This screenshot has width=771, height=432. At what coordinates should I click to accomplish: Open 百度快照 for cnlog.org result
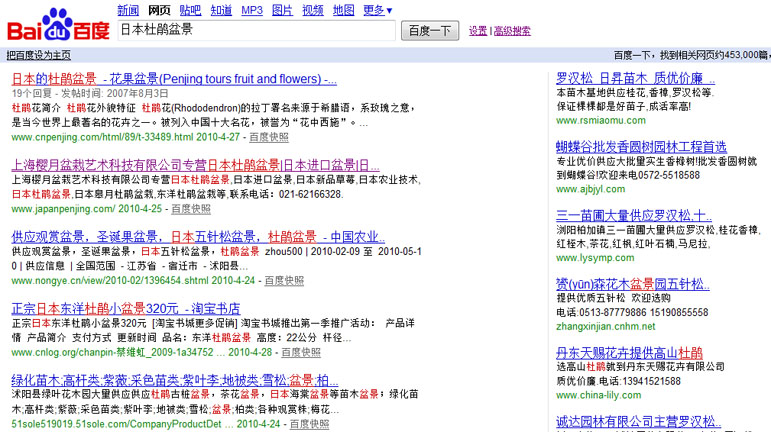click(301, 352)
